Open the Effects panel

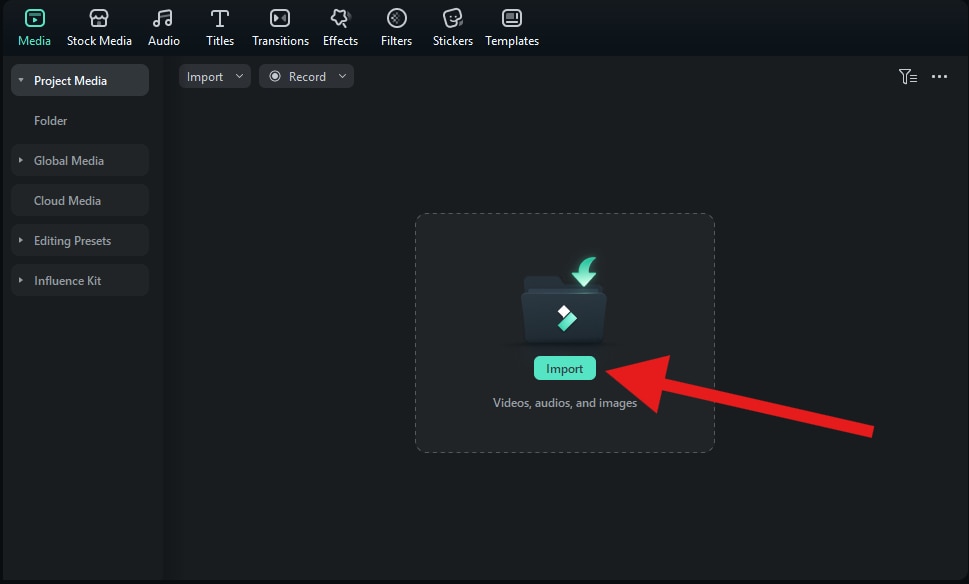(340, 25)
